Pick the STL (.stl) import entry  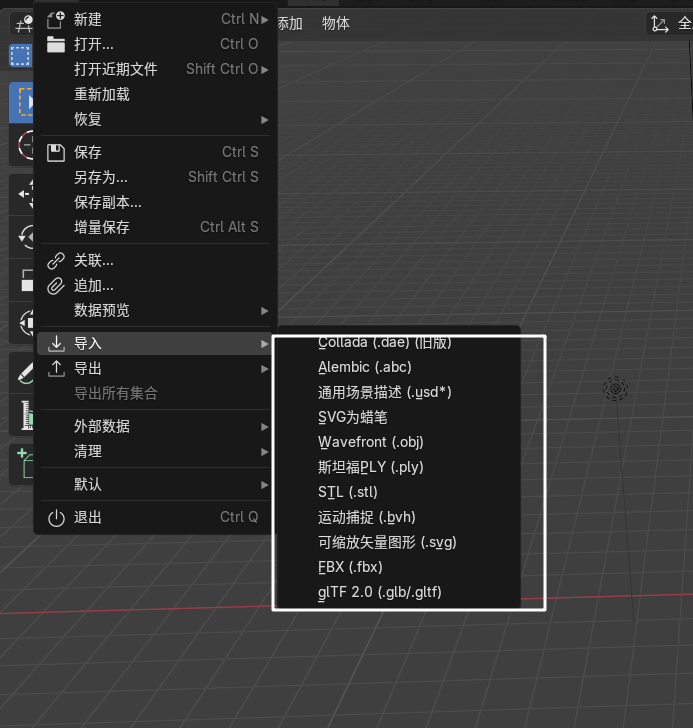(x=348, y=492)
